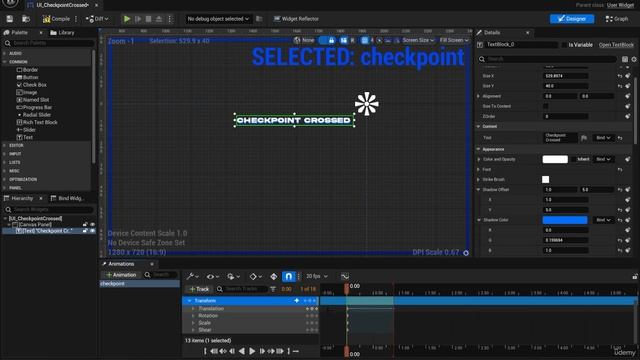Select the checkpoint animation
This screenshot has height=360, width=640.
[x=140, y=284]
